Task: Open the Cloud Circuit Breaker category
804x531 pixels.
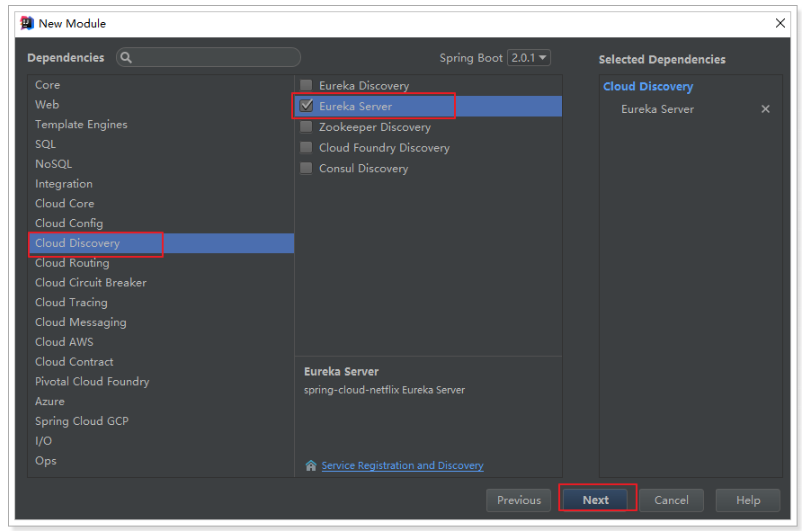Action: pyautogui.click(x=161, y=282)
